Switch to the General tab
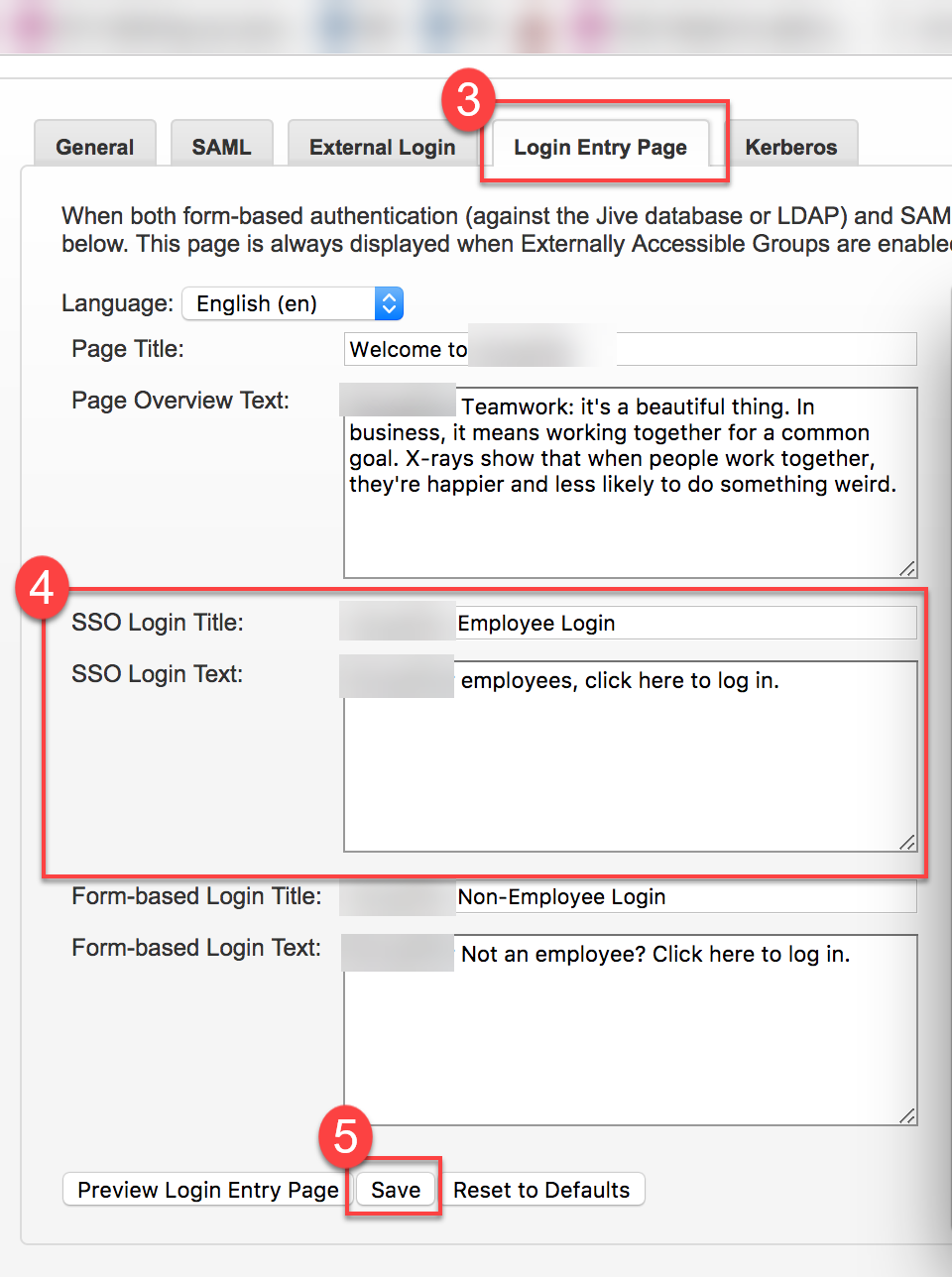The image size is (952, 1277). pos(95,145)
